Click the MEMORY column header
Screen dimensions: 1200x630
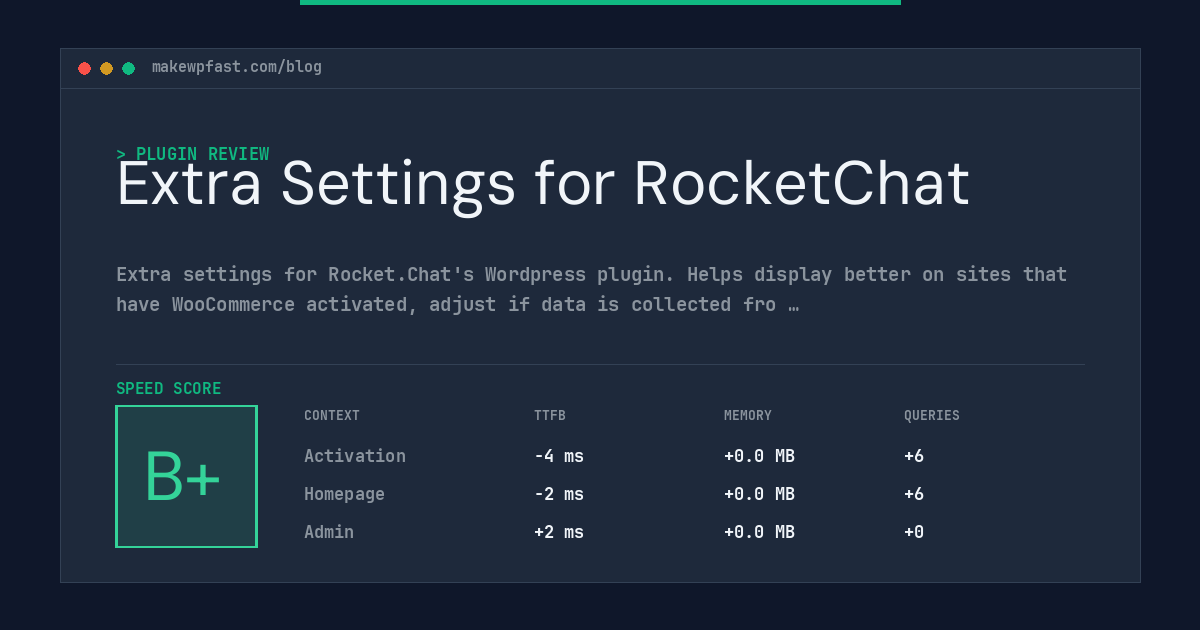pos(748,416)
